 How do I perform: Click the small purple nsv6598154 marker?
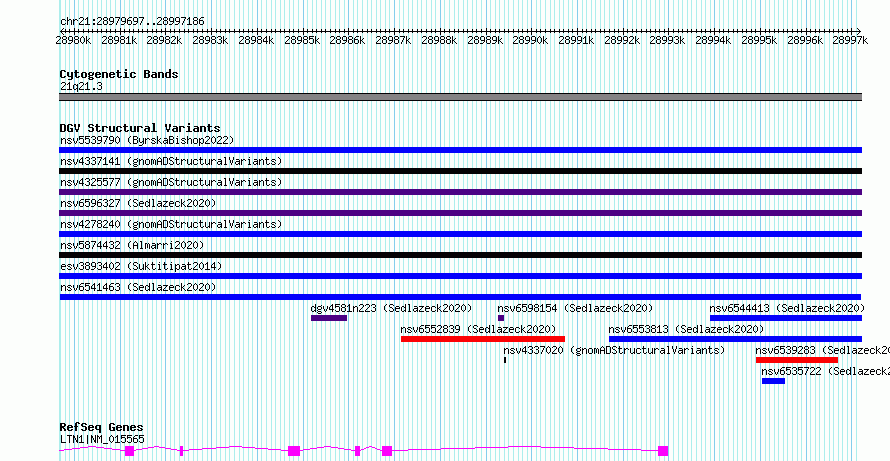point(501,318)
